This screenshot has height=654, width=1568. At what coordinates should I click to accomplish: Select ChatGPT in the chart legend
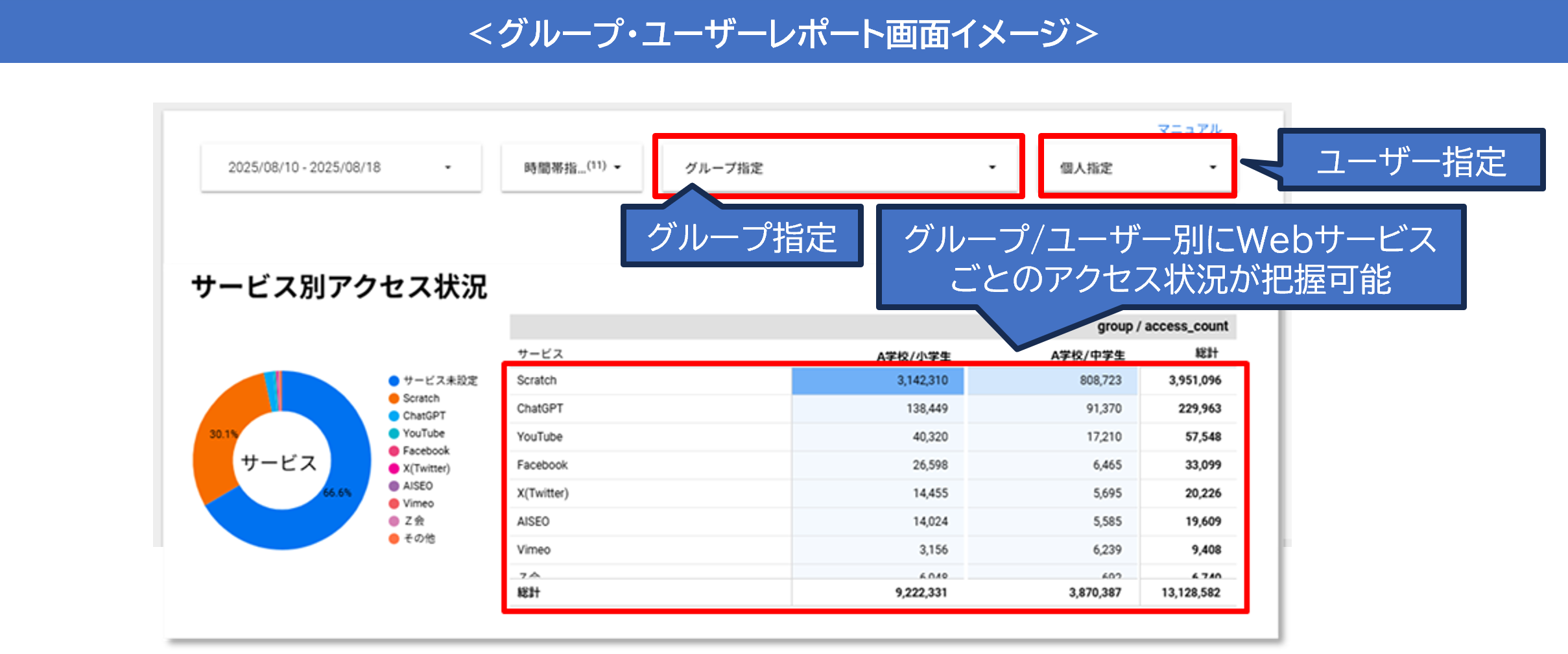[x=423, y=416]
